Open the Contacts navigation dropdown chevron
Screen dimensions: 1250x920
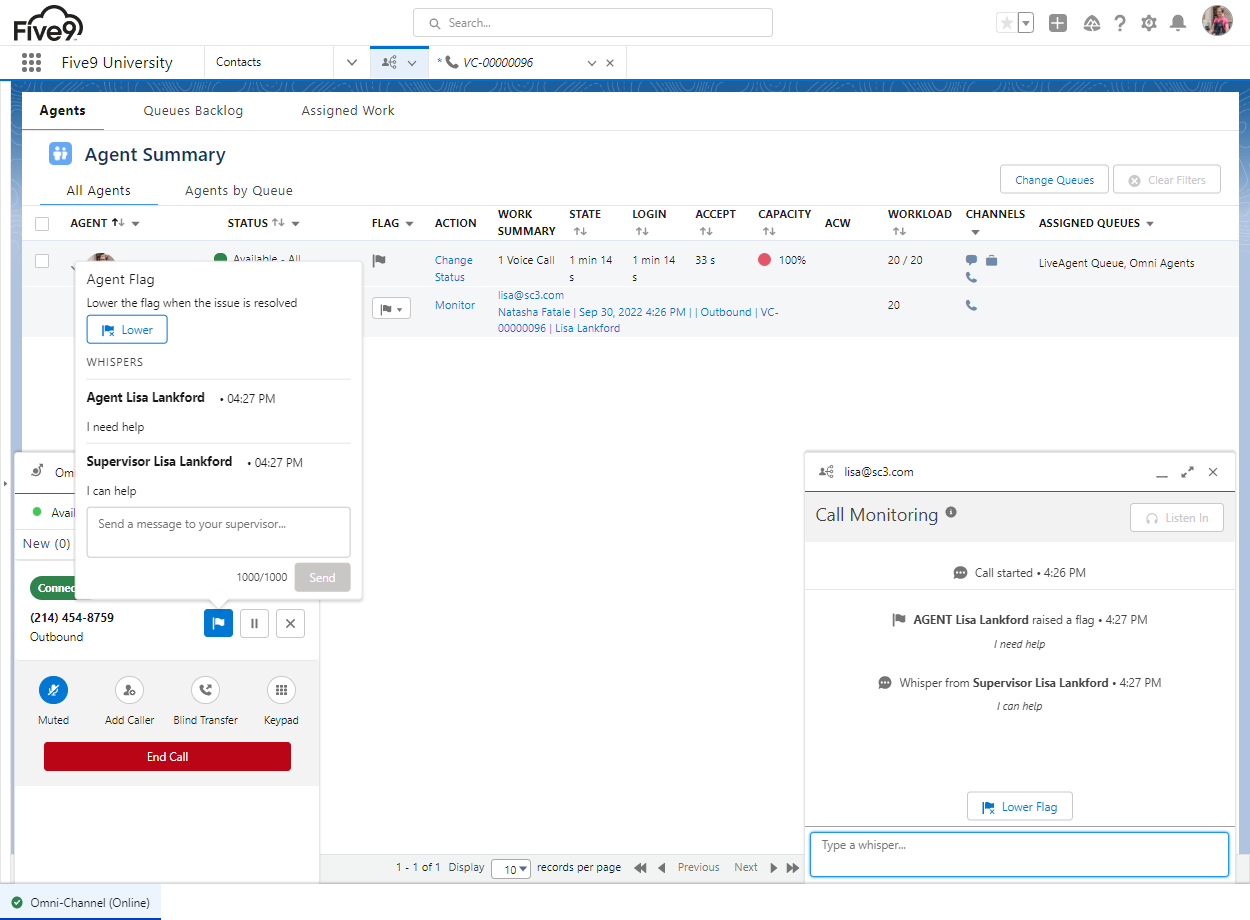(x=351, y=62)
